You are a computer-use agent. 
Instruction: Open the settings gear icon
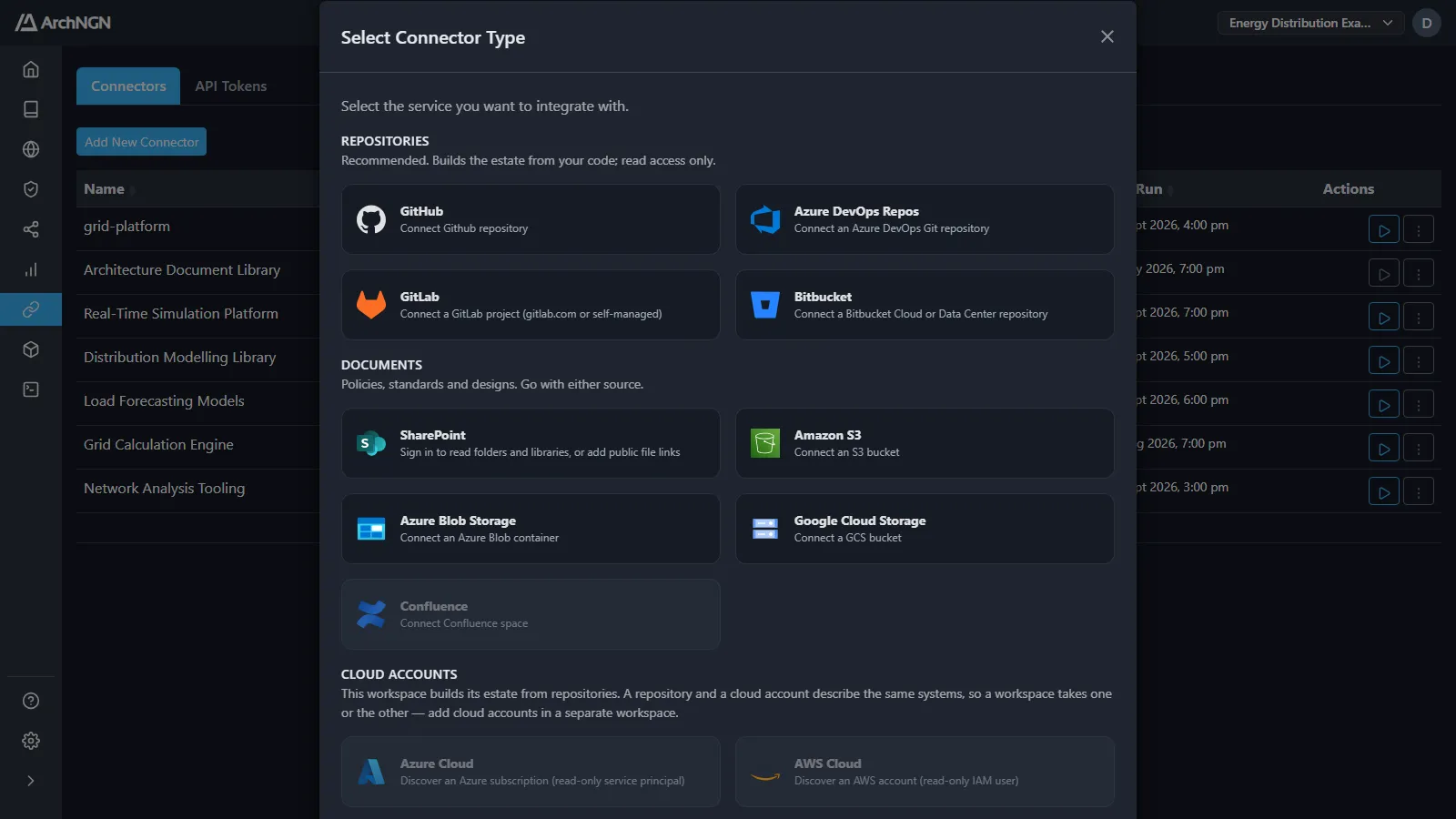pyautogui.click(x=31, y=741)
